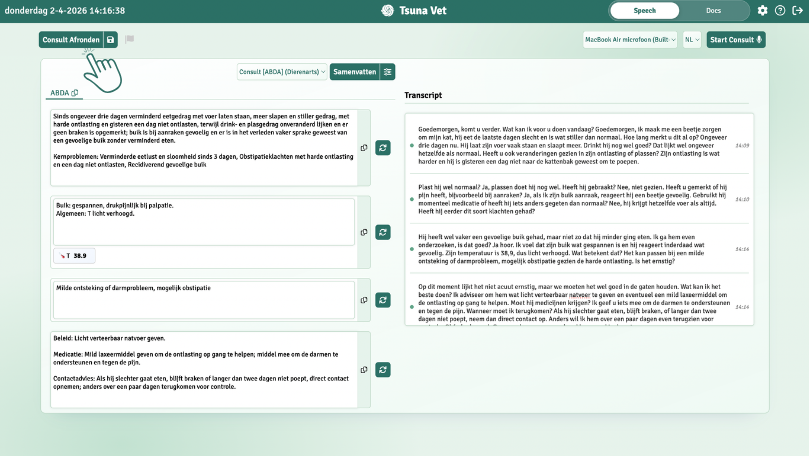Click the logout icon
The image size is (809, 456).
click(797, 11)
